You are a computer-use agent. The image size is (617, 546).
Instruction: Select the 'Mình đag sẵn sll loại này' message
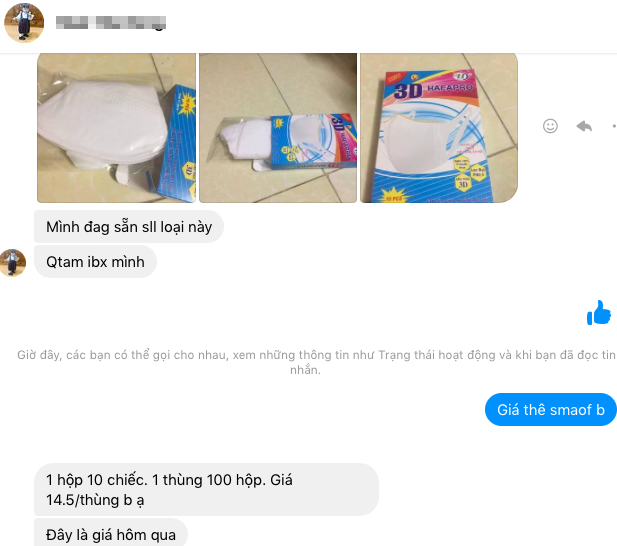coord(129,227)
